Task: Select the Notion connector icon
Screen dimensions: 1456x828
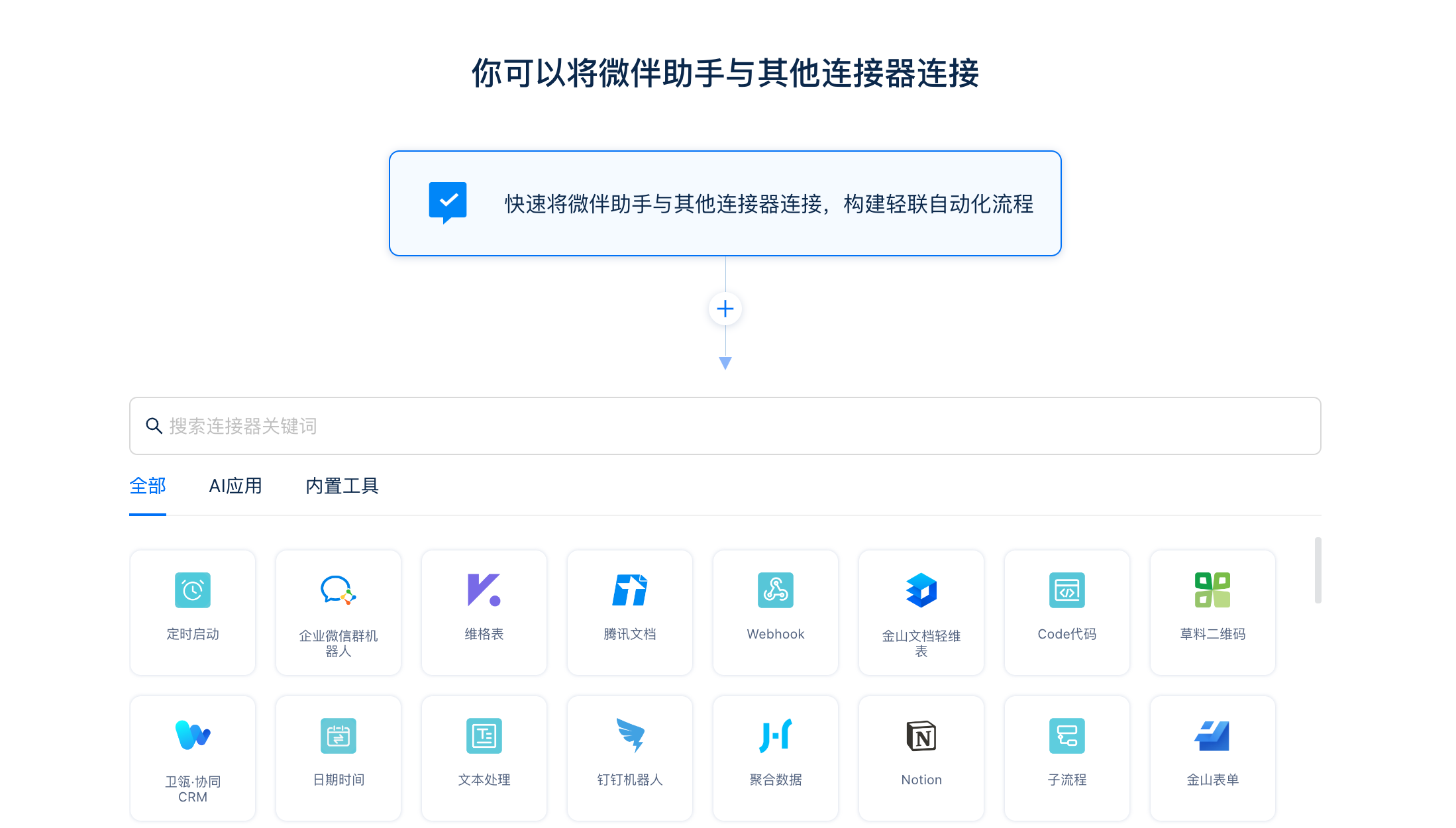Action: [x=920, y=736]
